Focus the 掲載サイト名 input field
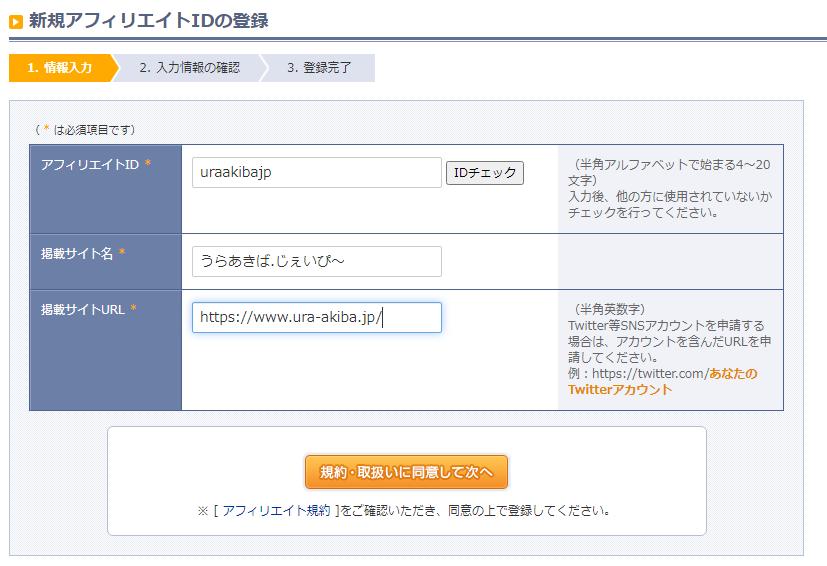 [x=316, y=261]
